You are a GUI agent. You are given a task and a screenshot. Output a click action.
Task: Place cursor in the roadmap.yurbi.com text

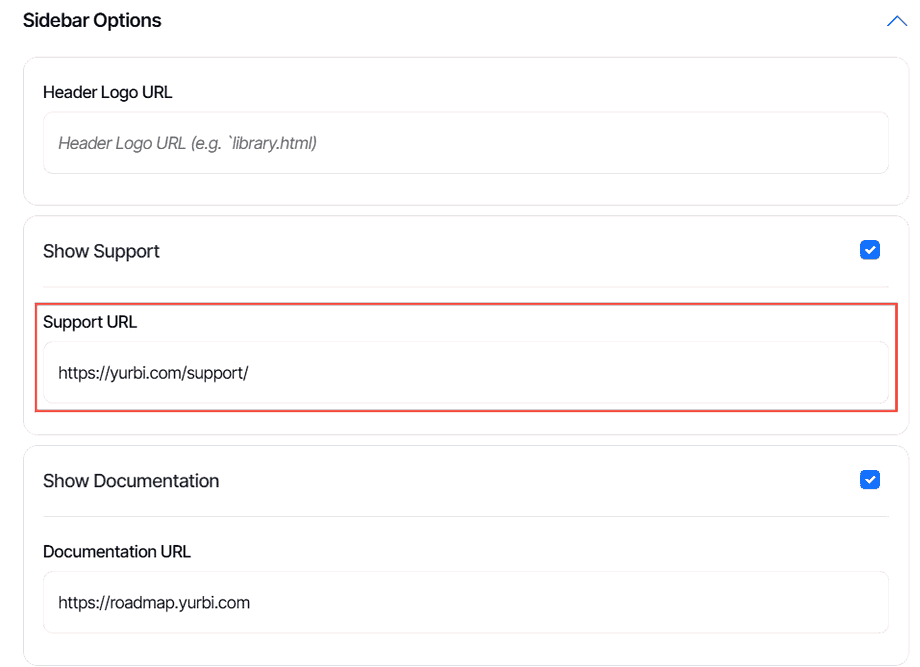[154, 603]
